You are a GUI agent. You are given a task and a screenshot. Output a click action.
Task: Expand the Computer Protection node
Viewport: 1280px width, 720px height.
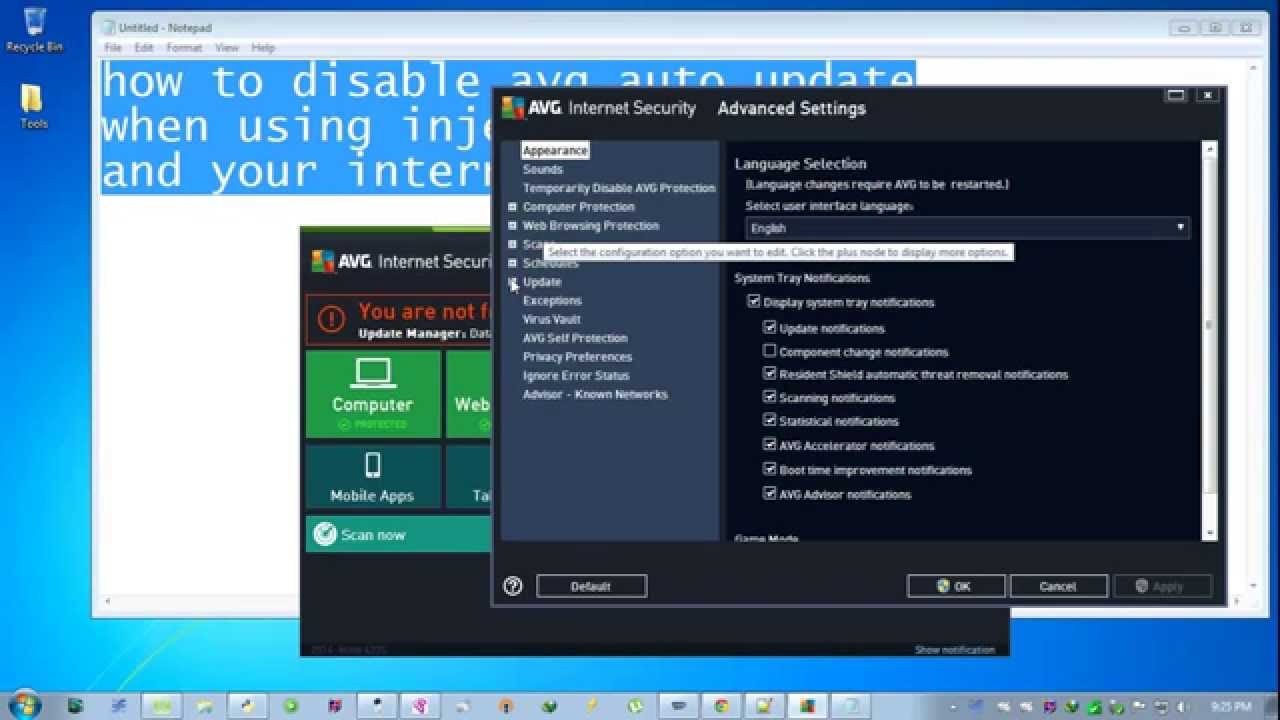(512, 207)
